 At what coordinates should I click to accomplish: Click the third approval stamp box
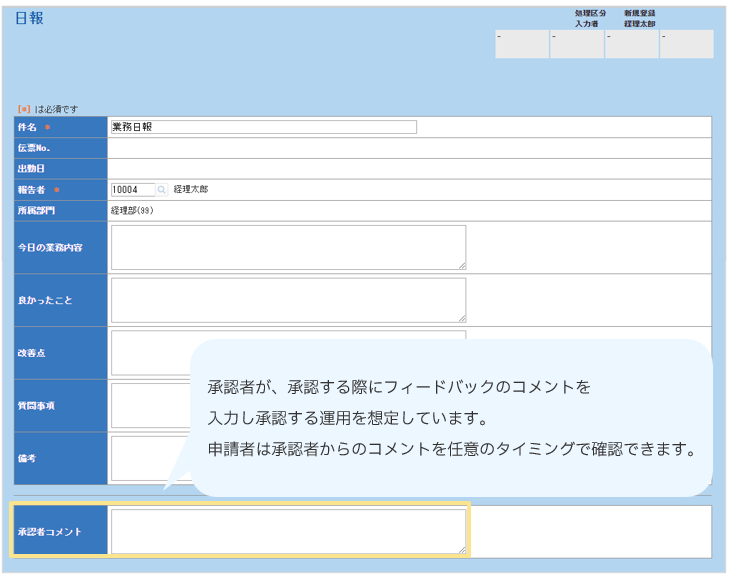coord(632,44)
